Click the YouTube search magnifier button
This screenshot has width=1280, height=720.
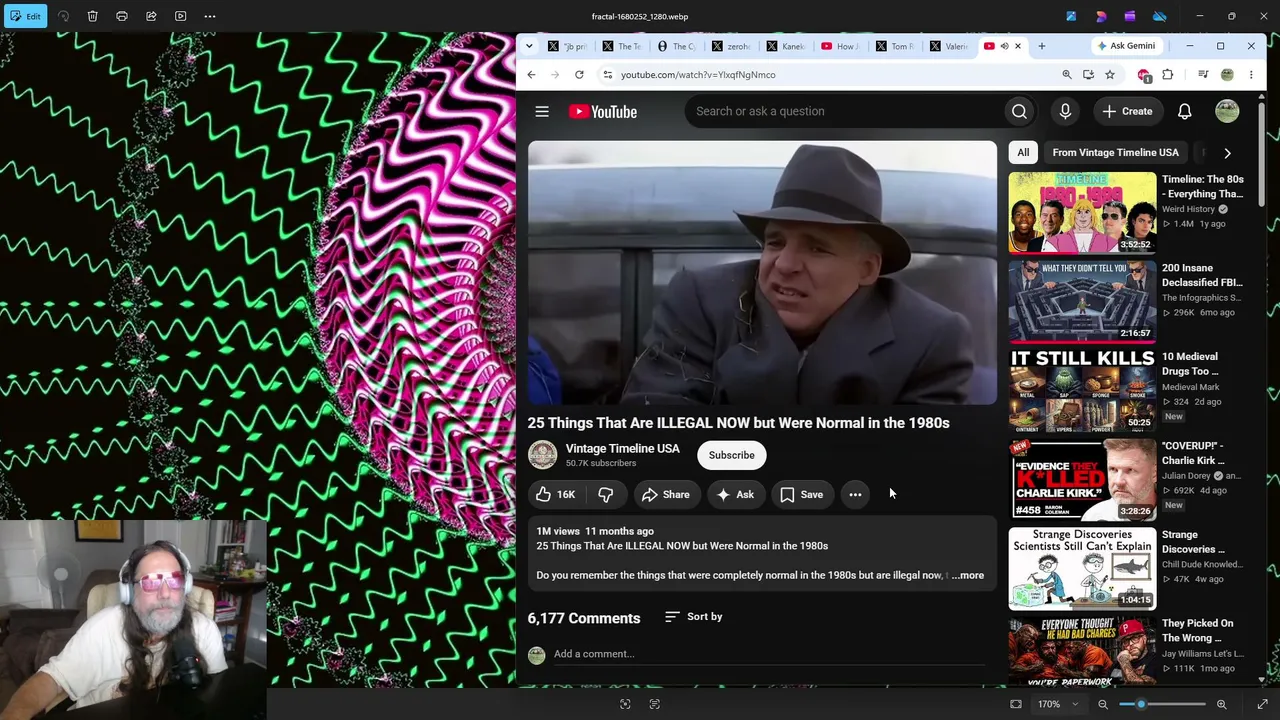point(1019,111)
